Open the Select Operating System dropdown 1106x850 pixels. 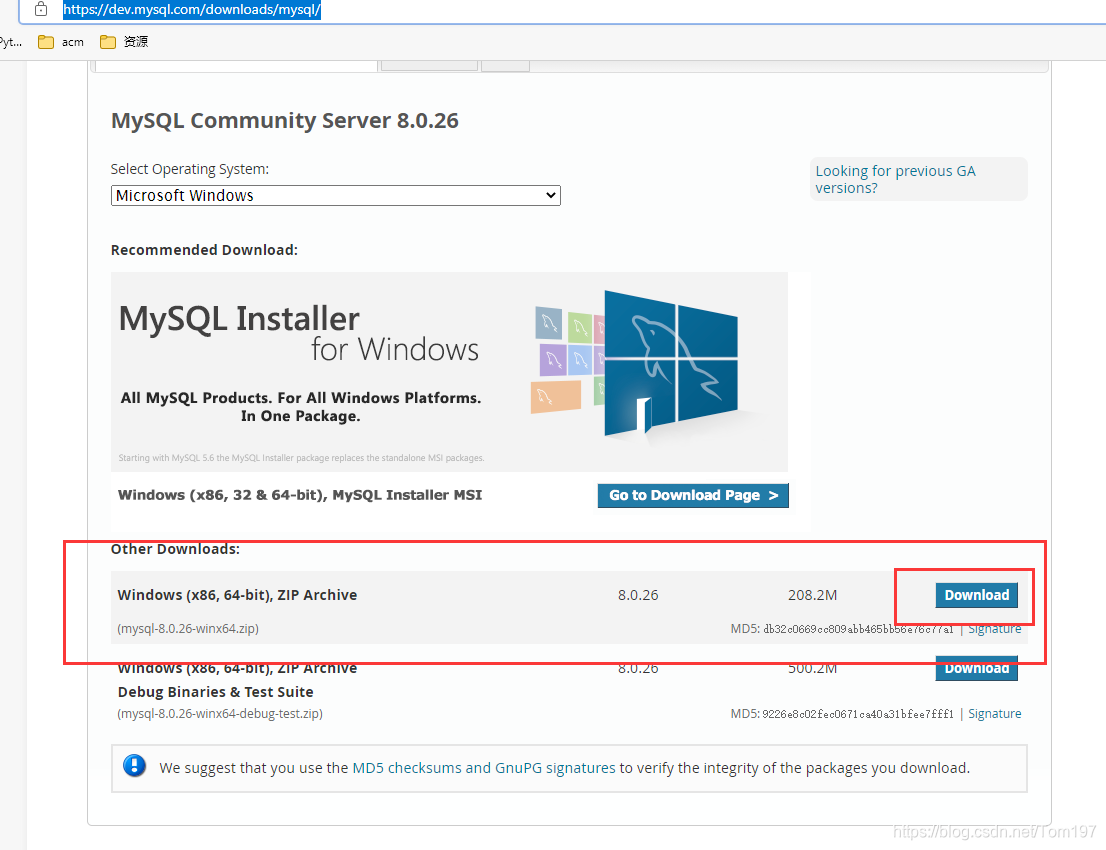[336, 195]
